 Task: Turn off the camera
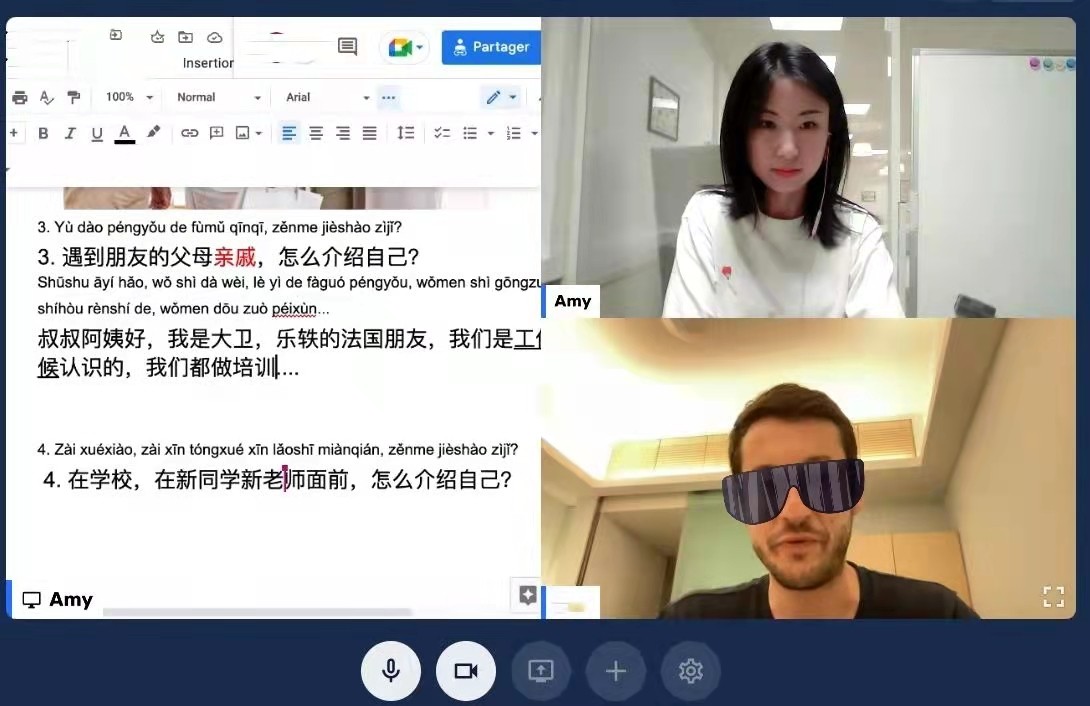click(465, 671)
